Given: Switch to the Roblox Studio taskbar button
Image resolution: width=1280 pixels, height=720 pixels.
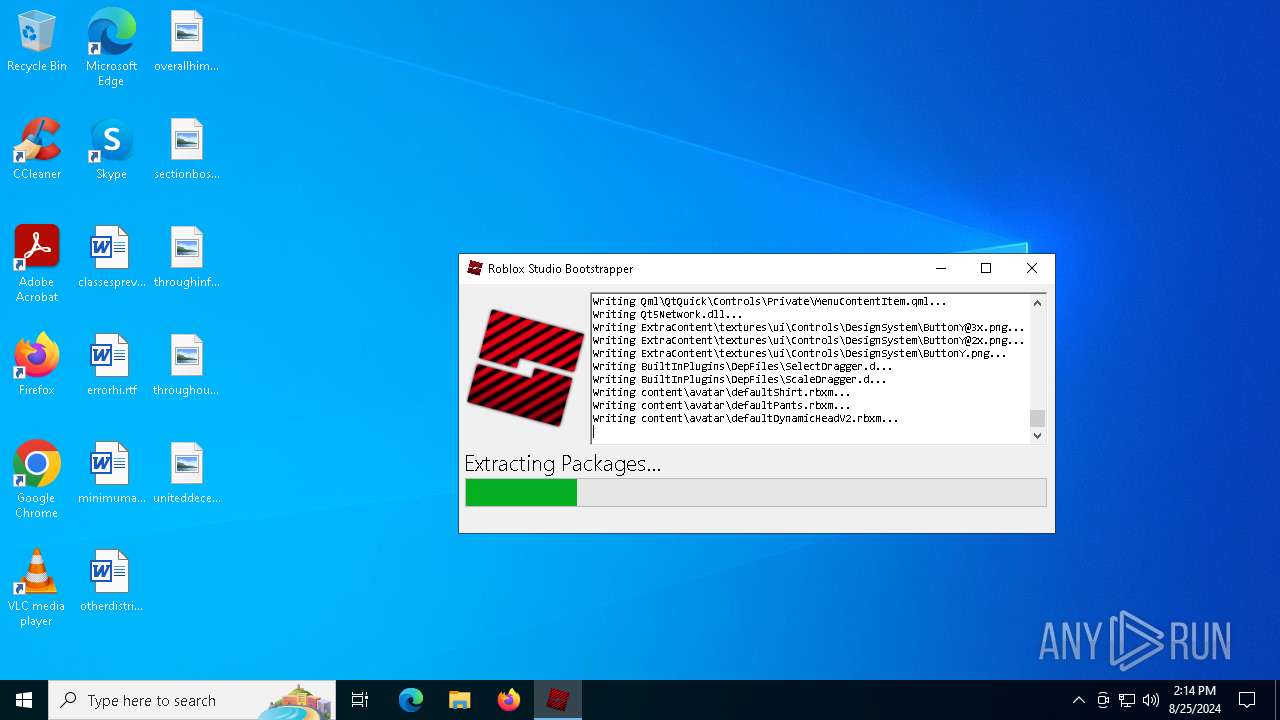Looking at the screenshot, I should [558, 700].
